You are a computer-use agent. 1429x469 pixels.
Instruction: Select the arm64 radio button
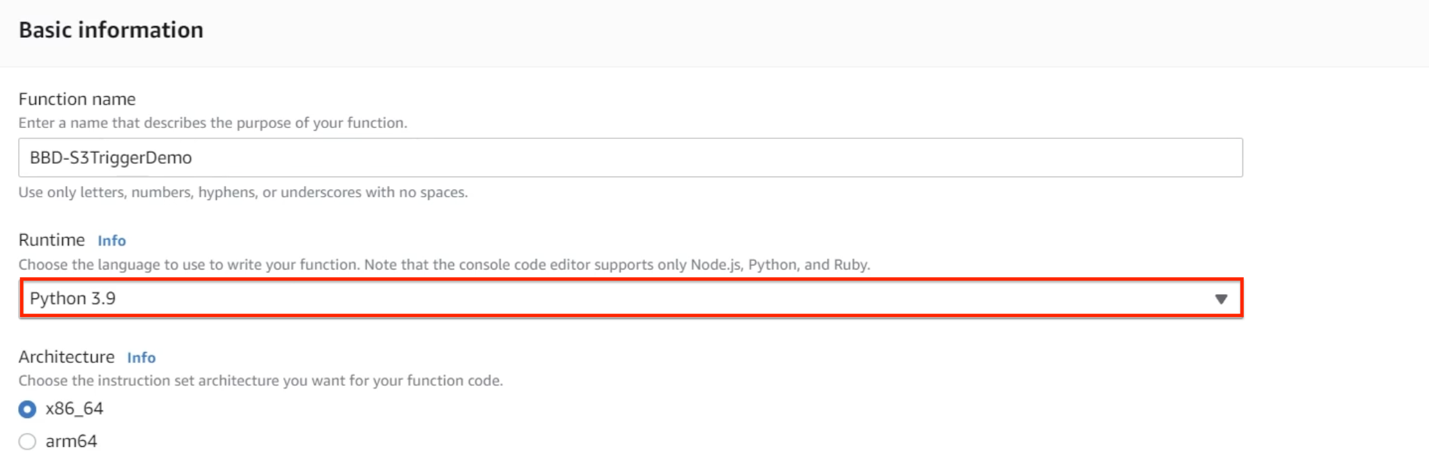click(x=28, y=441)
